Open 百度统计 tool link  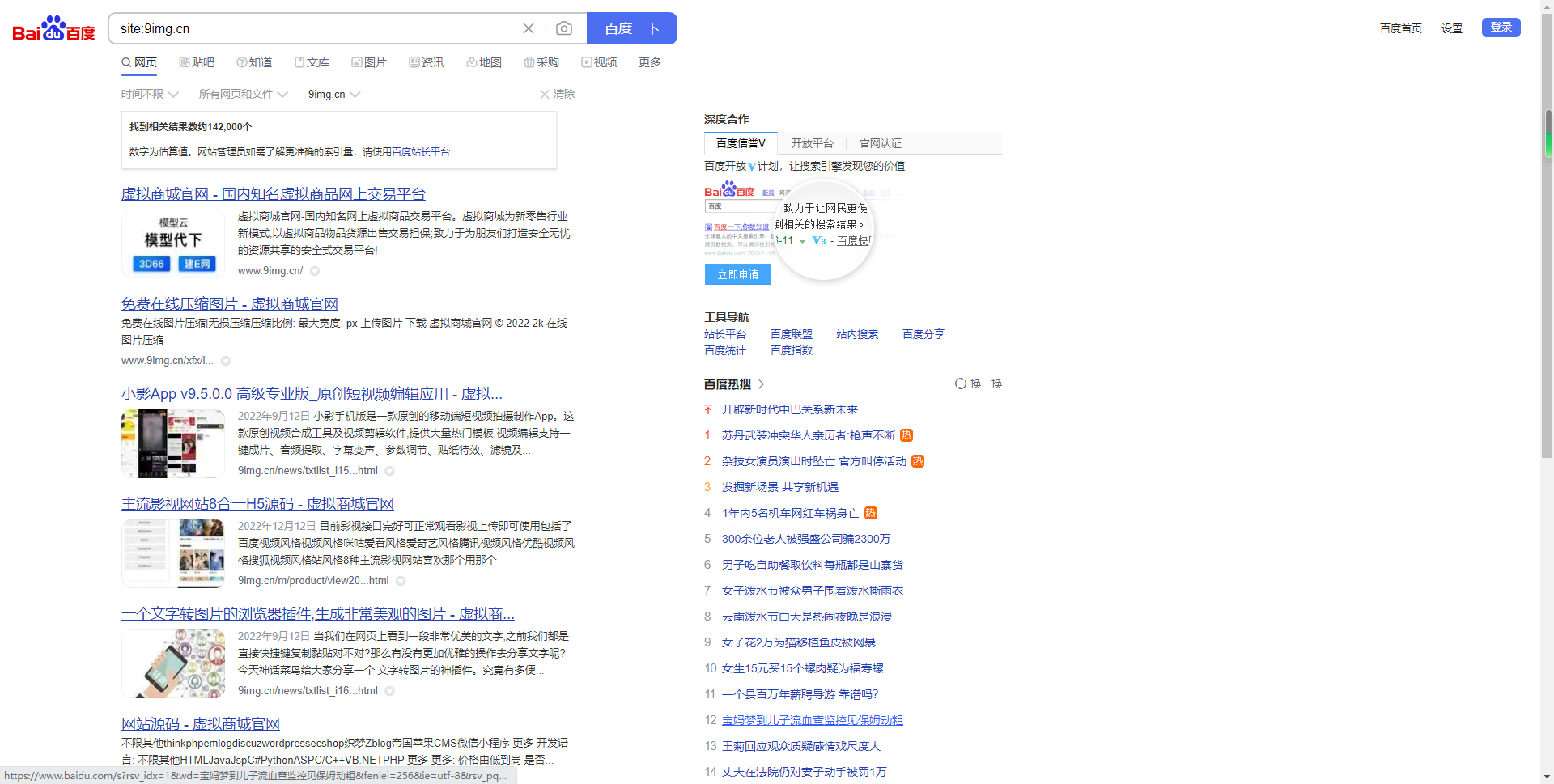(725, 350)
